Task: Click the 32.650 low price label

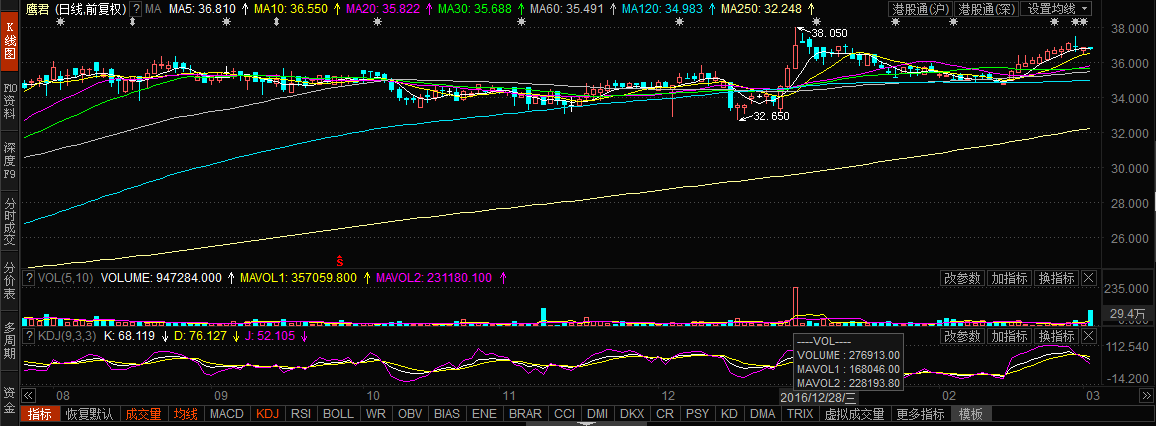Action: point(771,116)
